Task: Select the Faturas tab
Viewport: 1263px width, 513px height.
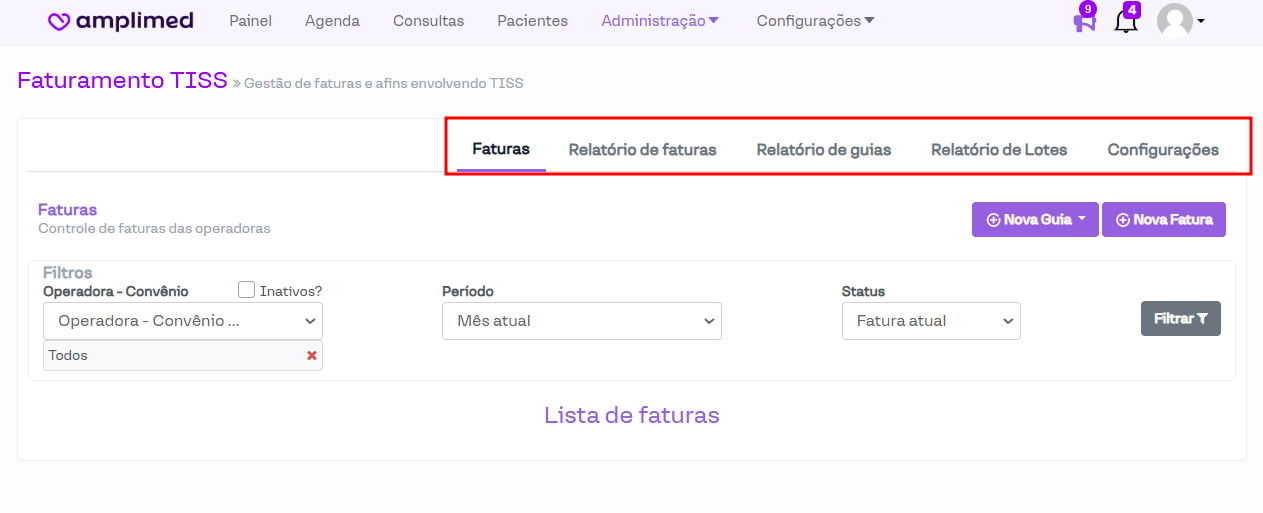Action: pos(501,150)
